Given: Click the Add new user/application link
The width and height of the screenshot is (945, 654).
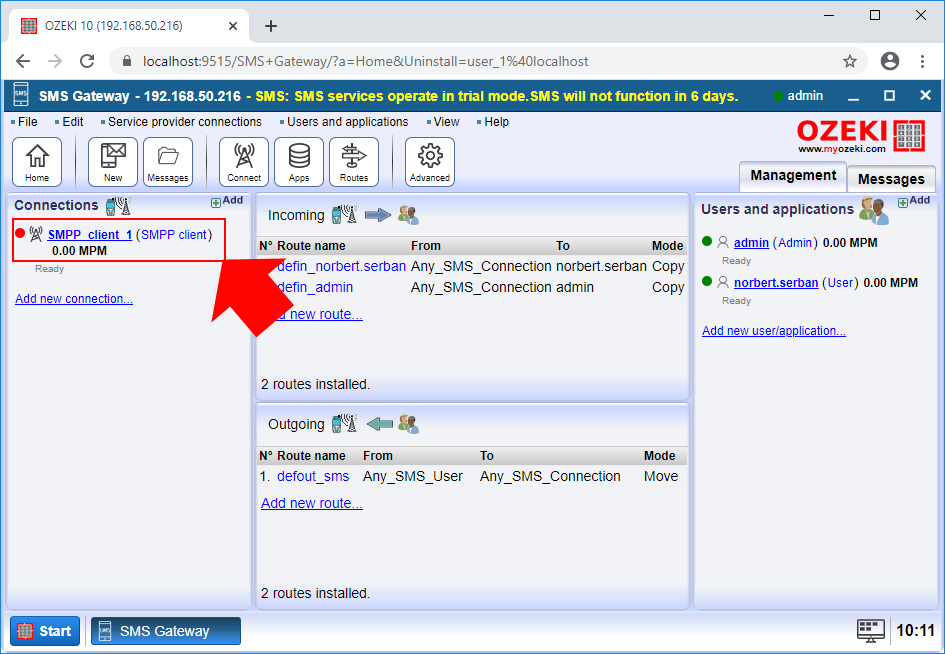Looking at the screenshot, I should point(774,330).
